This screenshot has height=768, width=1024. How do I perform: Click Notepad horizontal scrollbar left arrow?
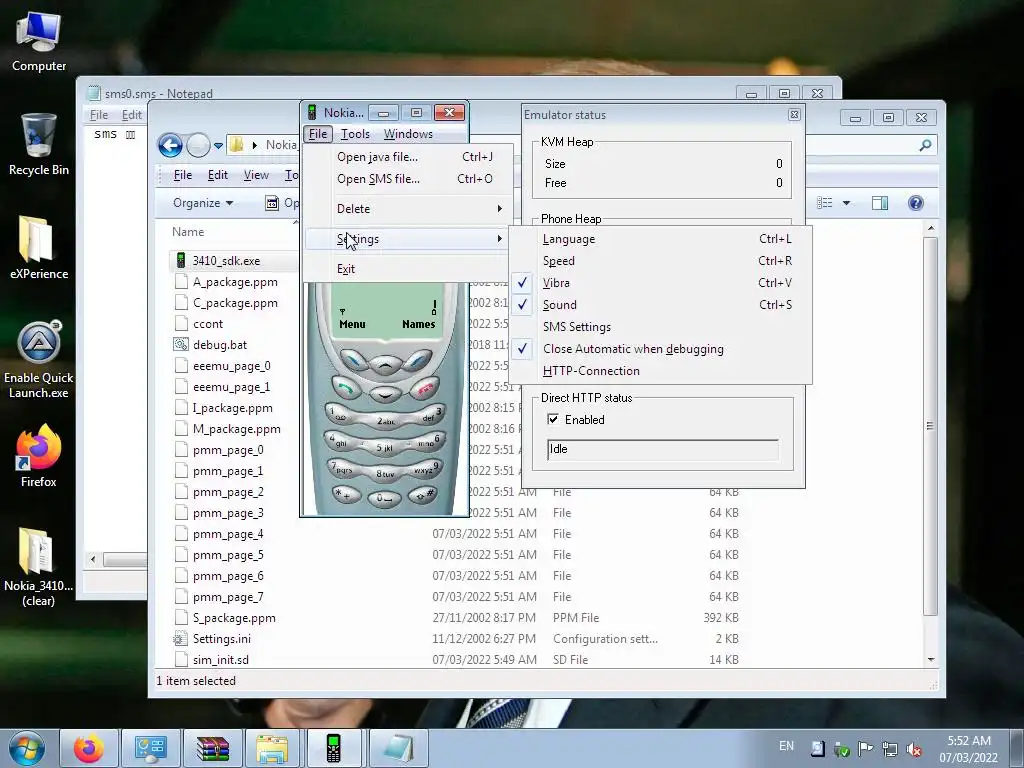[93, 560]
